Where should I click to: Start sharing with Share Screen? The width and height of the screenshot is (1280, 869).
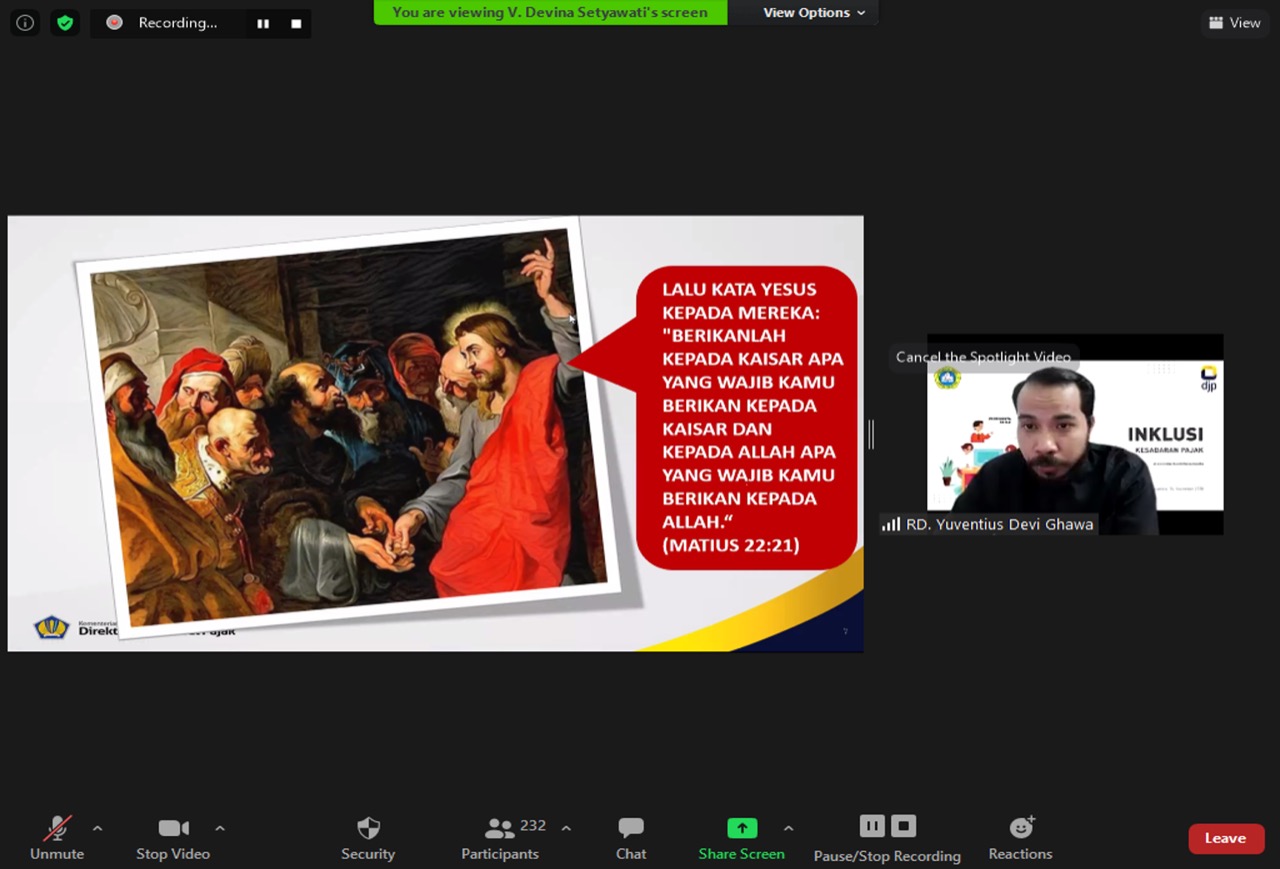(741, 837)
